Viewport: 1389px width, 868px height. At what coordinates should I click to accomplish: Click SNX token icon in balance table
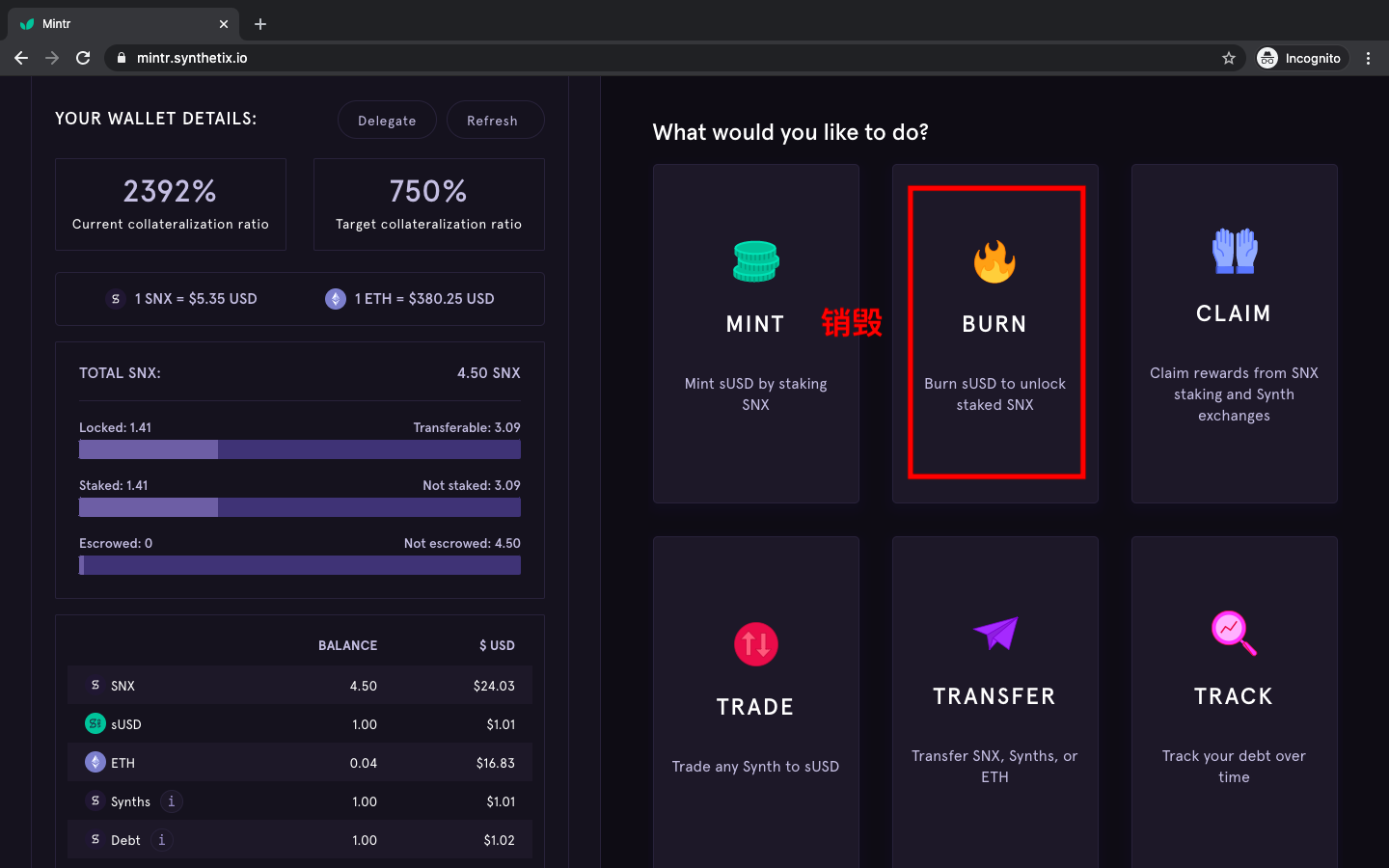[x=95, y=685]
